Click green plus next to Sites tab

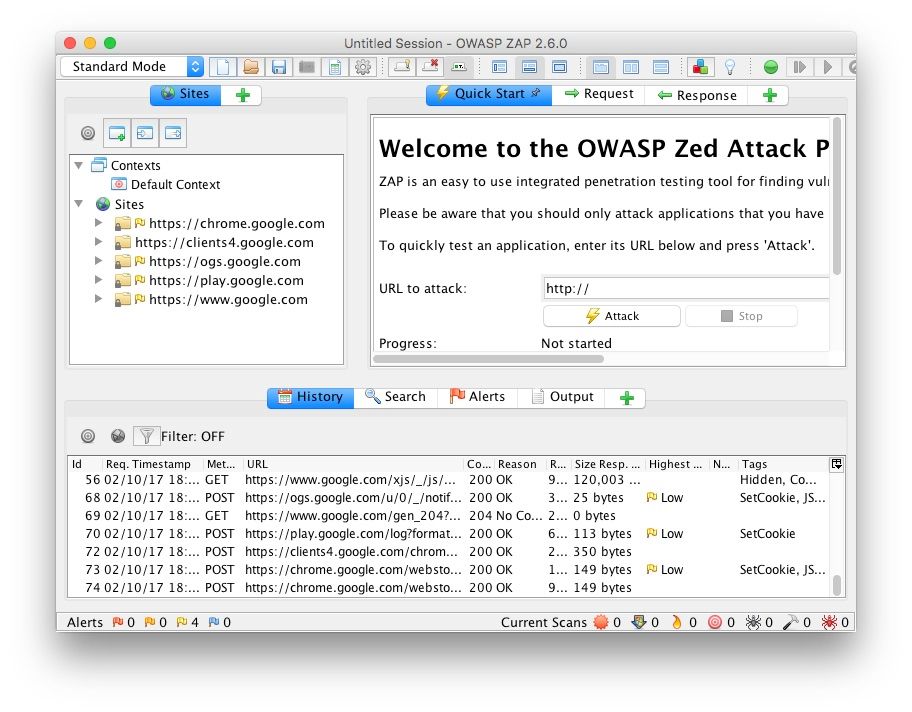(x=243, y=95)
